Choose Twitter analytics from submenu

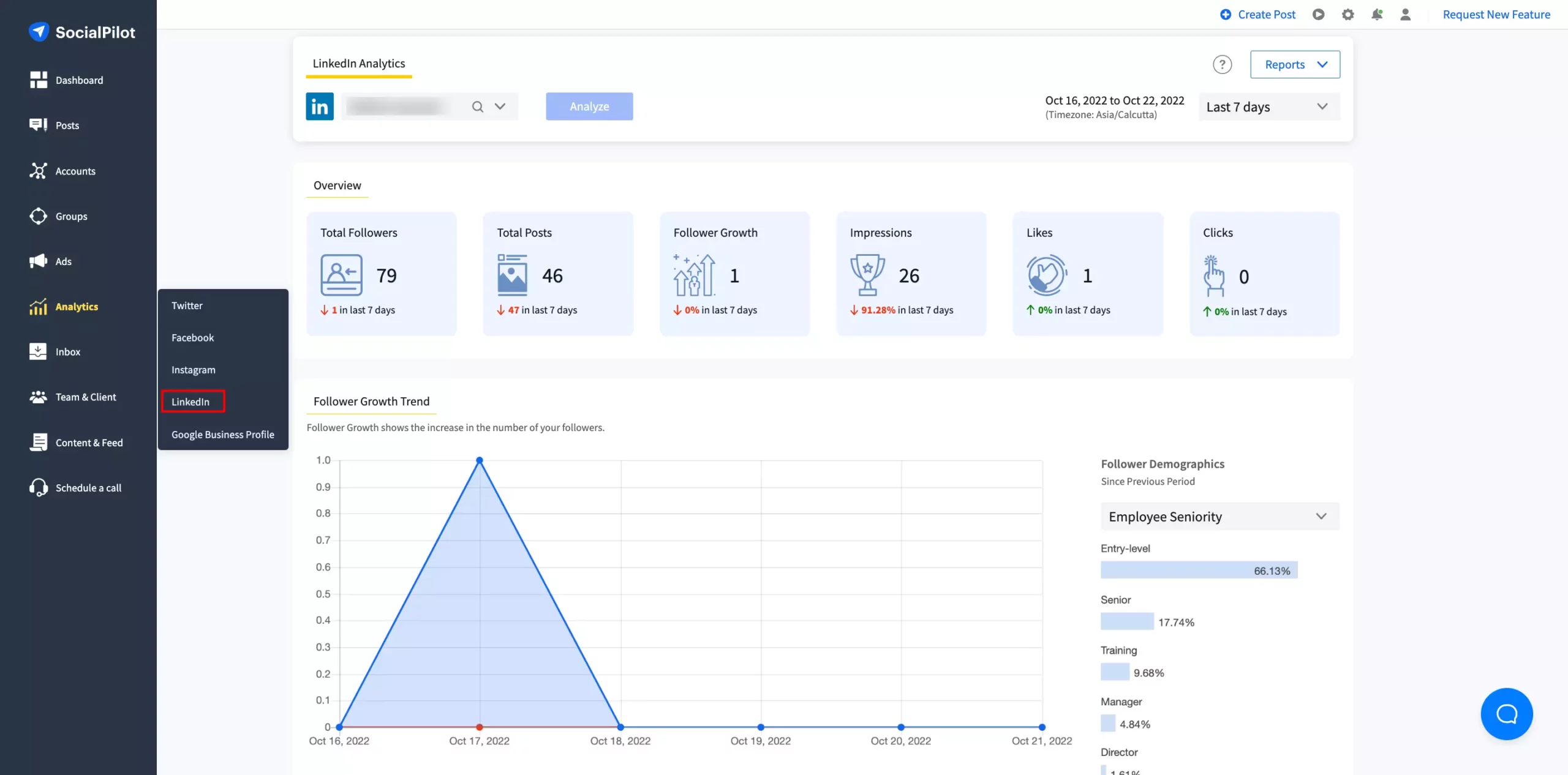pyautogui.click(x=187, y=305)
